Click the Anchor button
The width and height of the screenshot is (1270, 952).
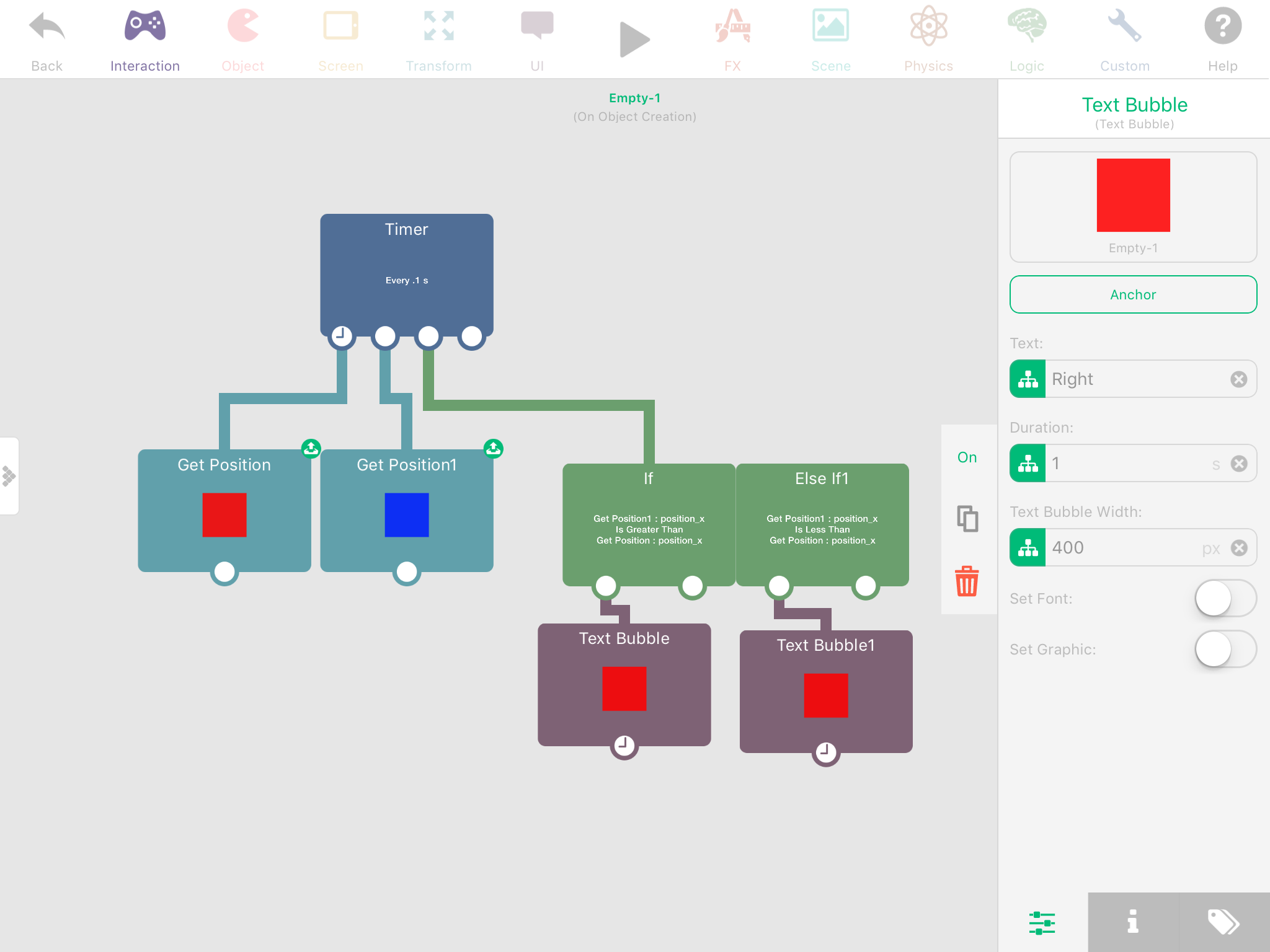[x=1133, y=294]
